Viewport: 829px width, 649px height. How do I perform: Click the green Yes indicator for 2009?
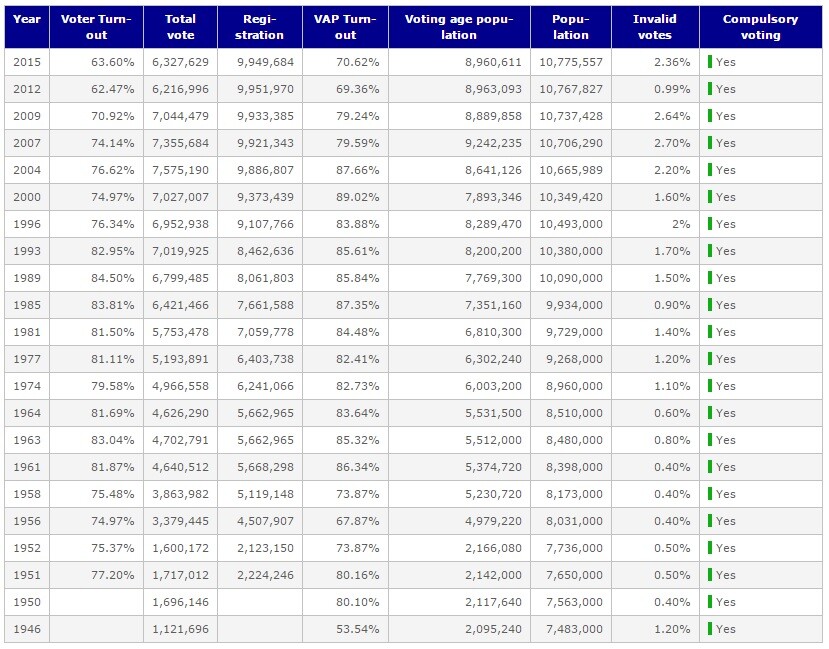(x=710, y=116)
